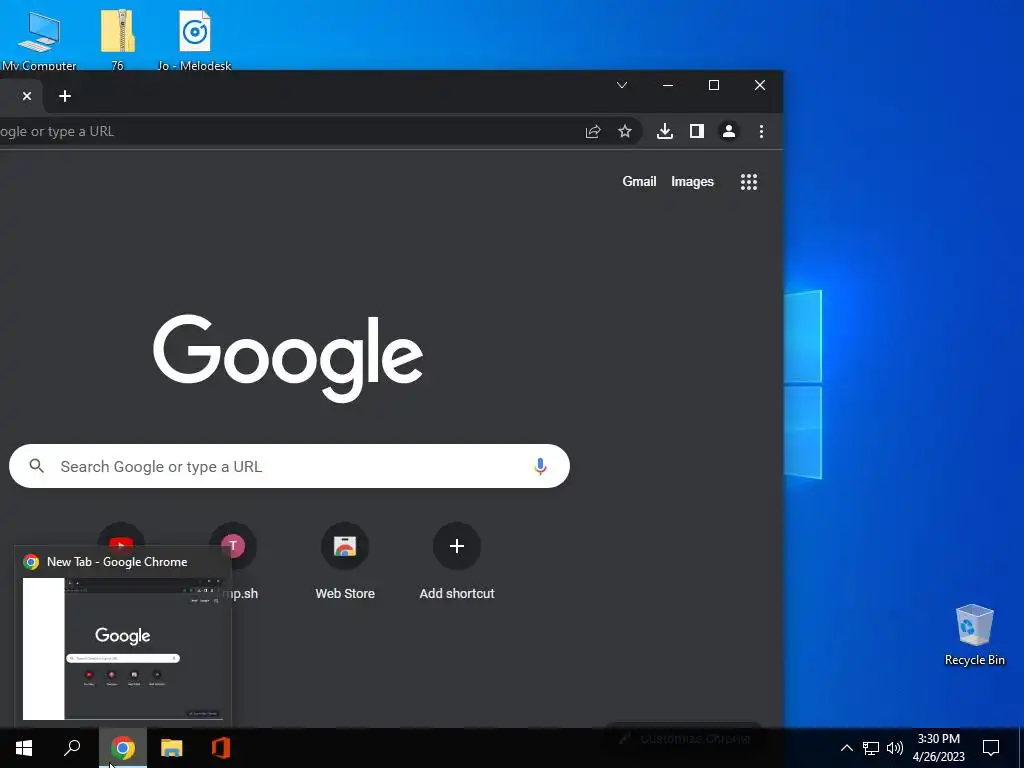Viewport: 1024px width, 768px height.
Task: Click the Add shortcut button
Action: [456, 561]
